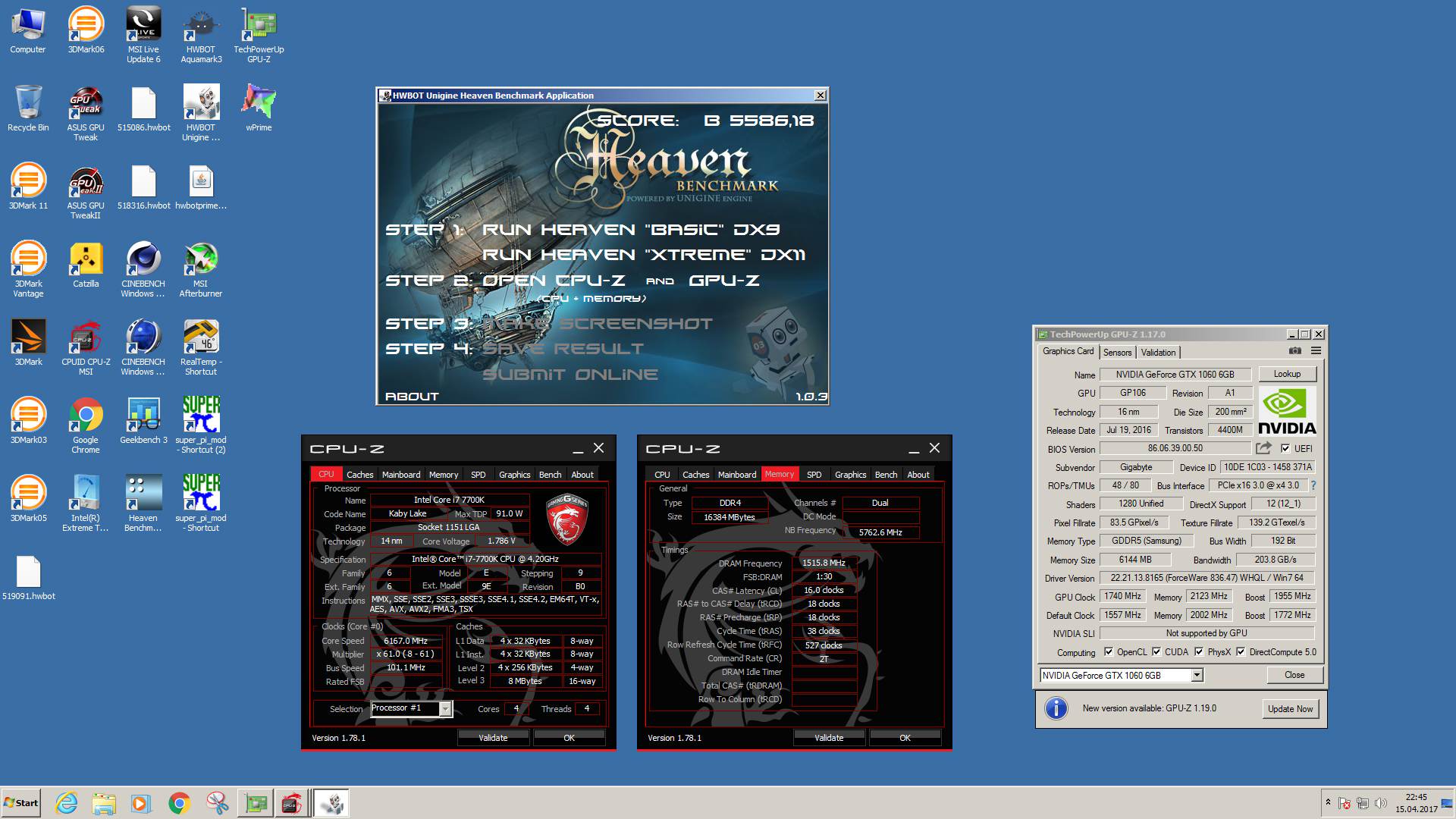Expand the Processor #1 selection dropdown
Viewport: 1456px width, 819px height.
point(446,708)
